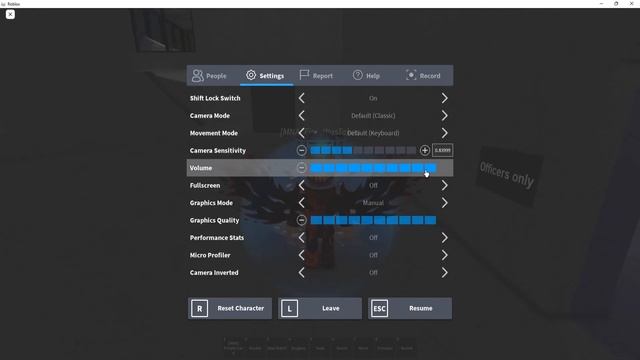Cycle Graphics Mode to next option
This screenshot has width=640, height=360.
click(444, 203)
